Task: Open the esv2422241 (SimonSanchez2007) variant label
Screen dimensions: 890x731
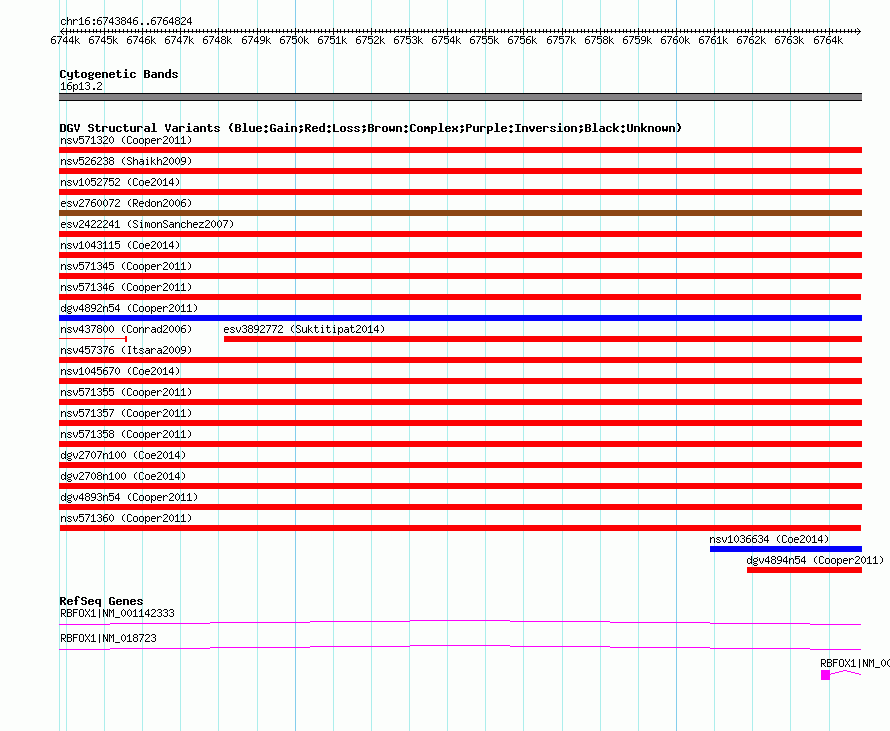Action: [x=147, y=224]
